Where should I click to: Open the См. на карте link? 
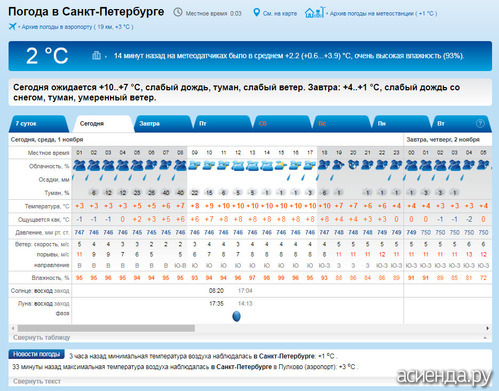tap(280, 14)
